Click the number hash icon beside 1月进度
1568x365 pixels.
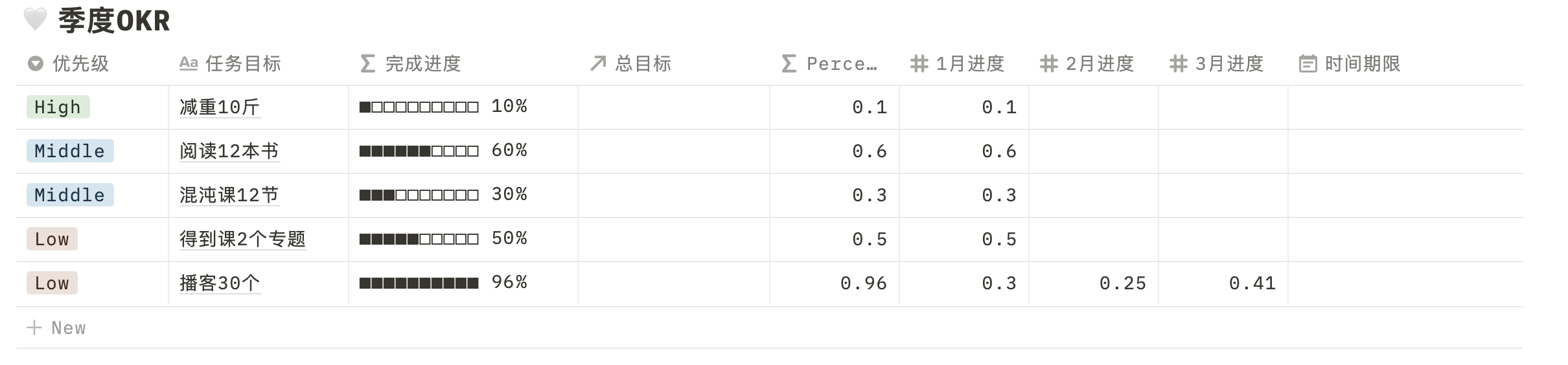click(919, 63)
